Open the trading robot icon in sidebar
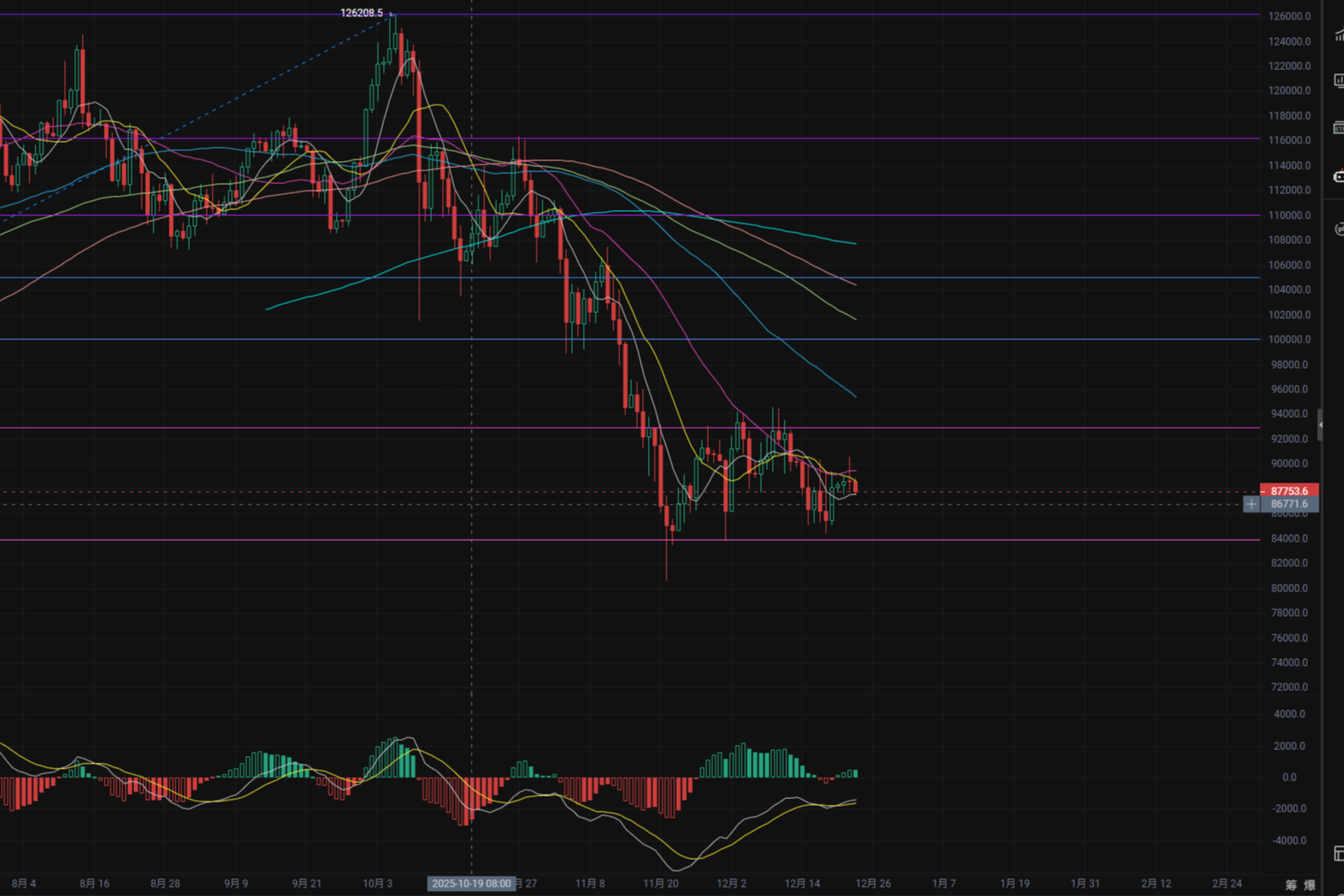Screen dimensions: 1344x896 pyautogui.click(x=1338, y=177)
